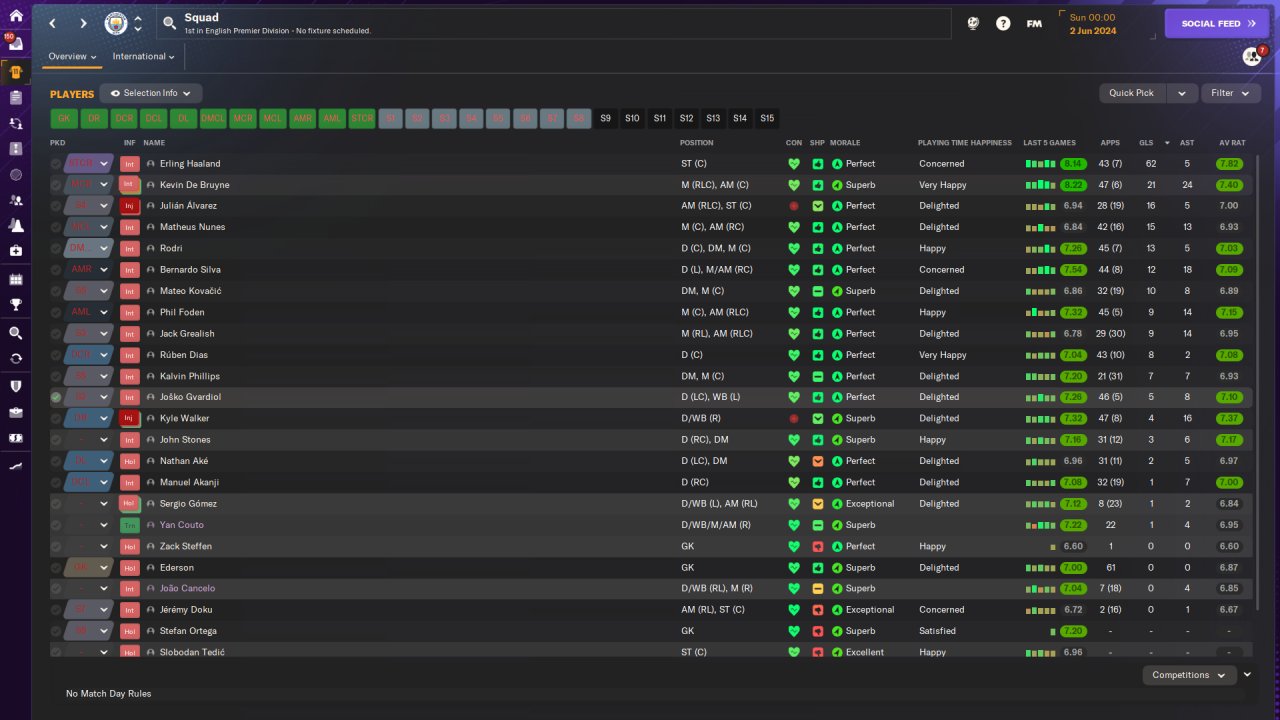Toggle selection tick for Rúben Dias
1280x720 pixels.
pos(56,355)
